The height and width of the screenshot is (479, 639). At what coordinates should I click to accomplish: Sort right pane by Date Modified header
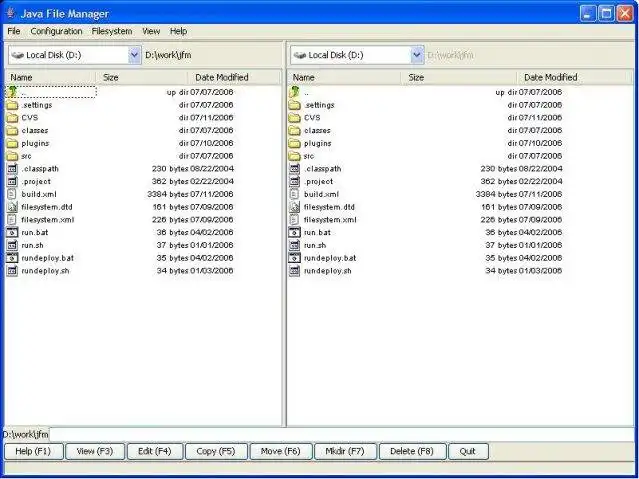574,77
